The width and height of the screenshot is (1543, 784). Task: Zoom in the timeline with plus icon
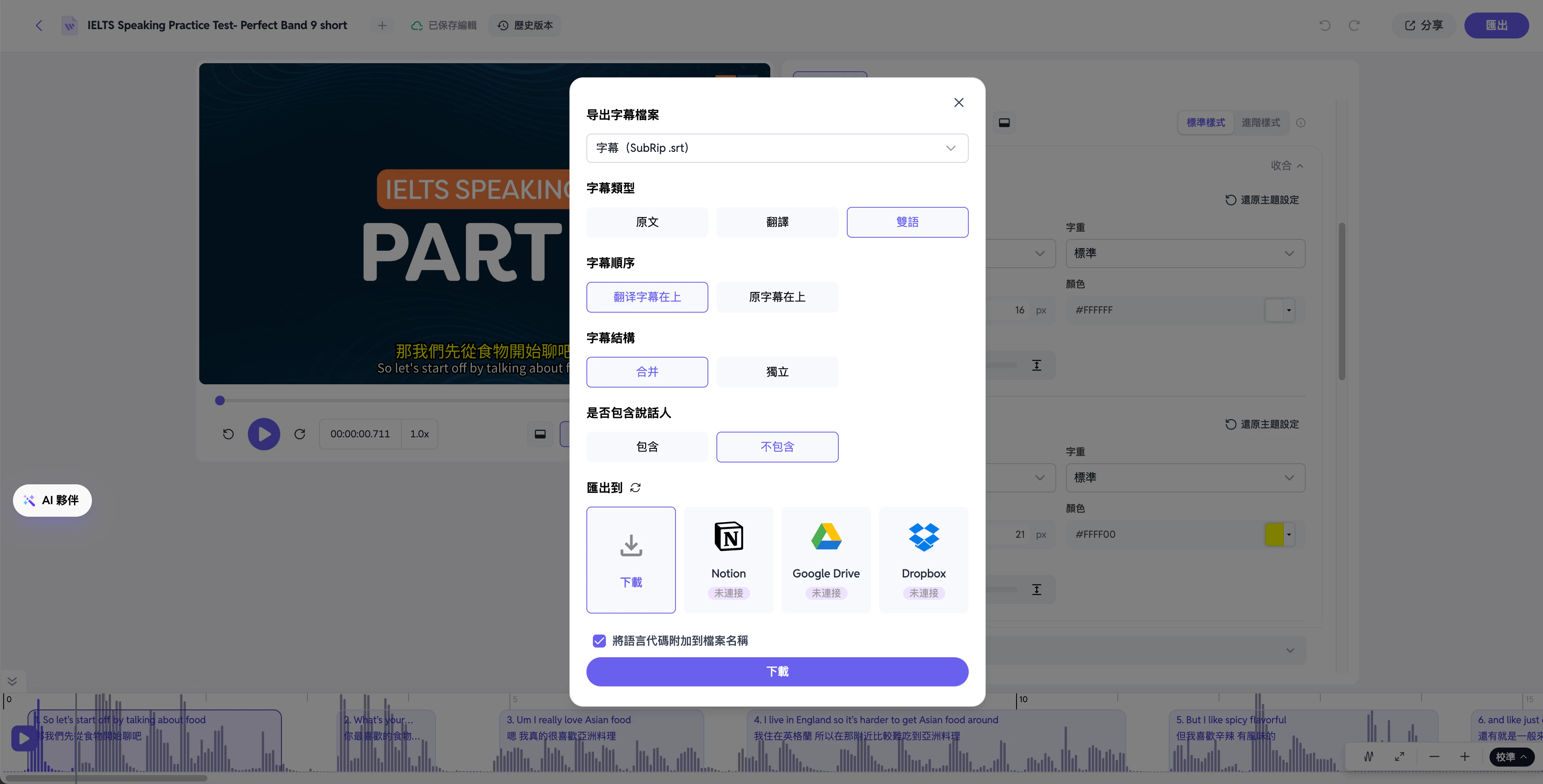pyautogui.click(x=1464, y=756)
